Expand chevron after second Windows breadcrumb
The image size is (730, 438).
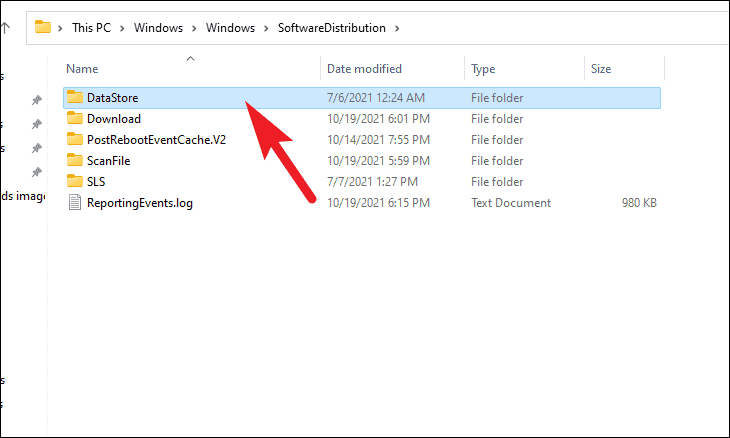click(266, 28)
